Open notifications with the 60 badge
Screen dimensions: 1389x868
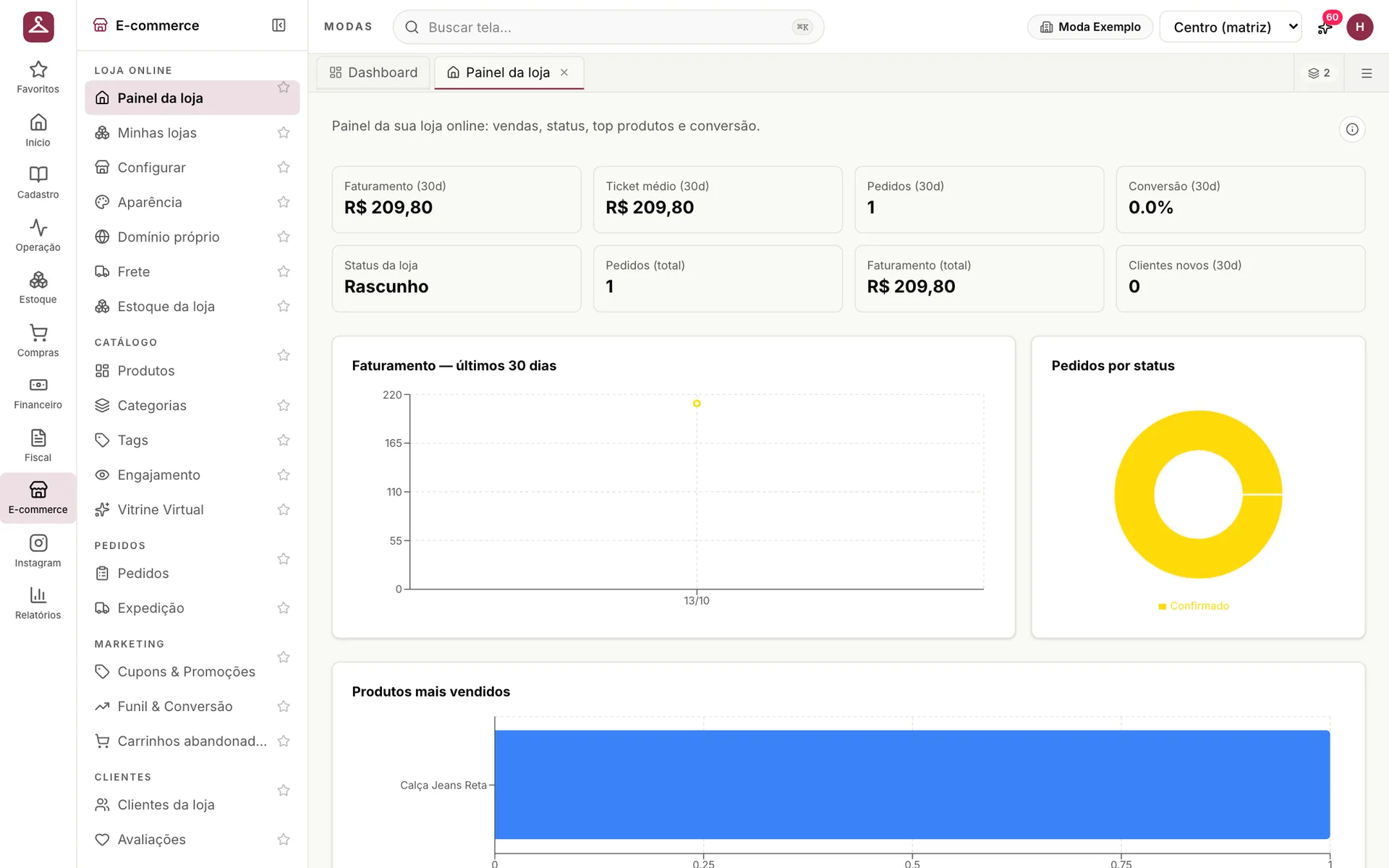tap(1325, 27)
